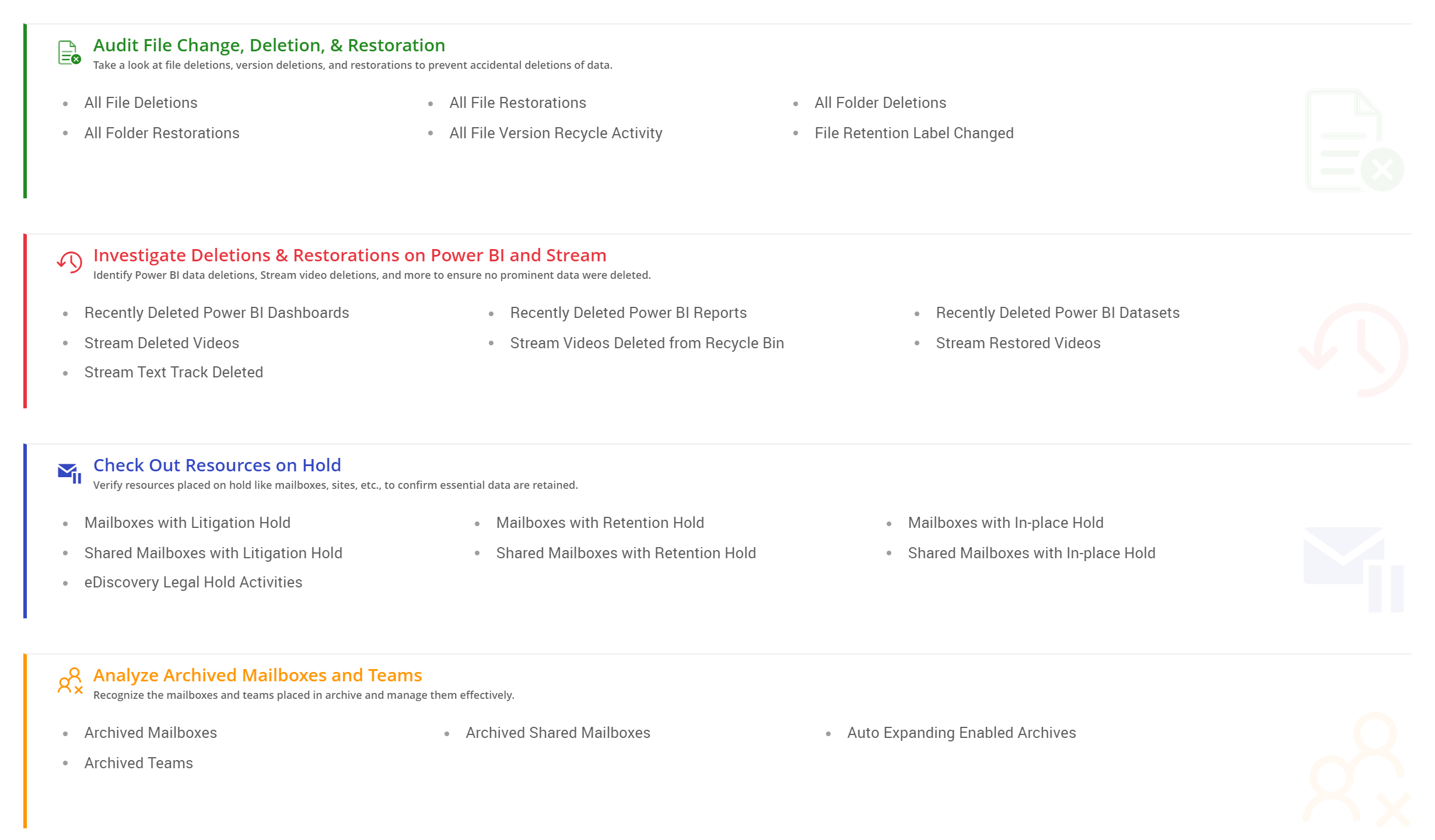1435x840 pixels.
Task: Click the Check Out Resources on Hold heading
Action: pyautogui.click(x=217, y=465)
